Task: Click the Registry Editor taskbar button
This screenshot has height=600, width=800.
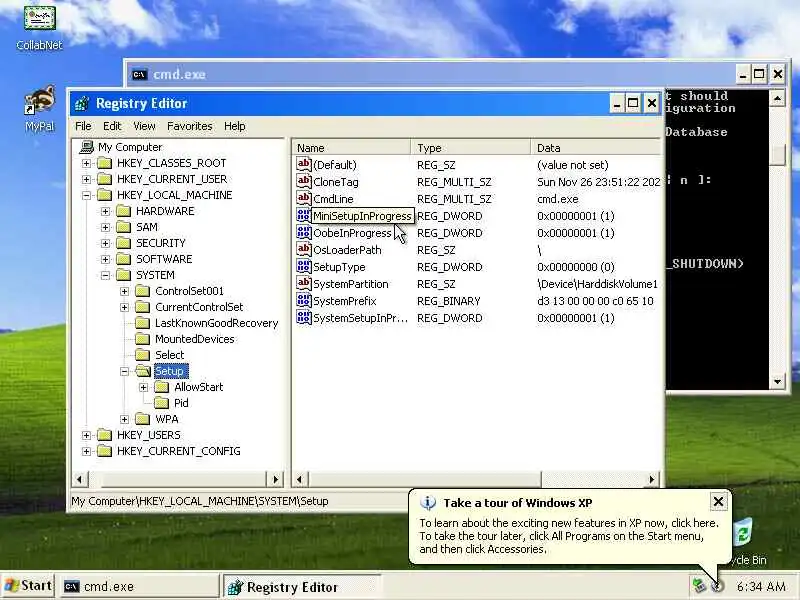Action: [302, 587]
